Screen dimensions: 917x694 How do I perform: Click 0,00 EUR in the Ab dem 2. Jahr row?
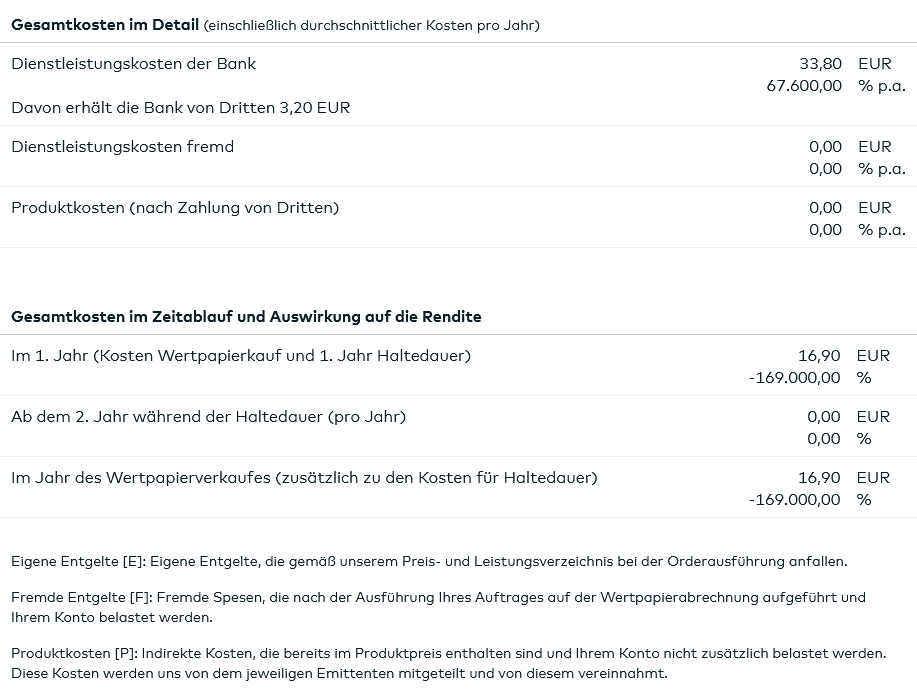click(824, 417)
